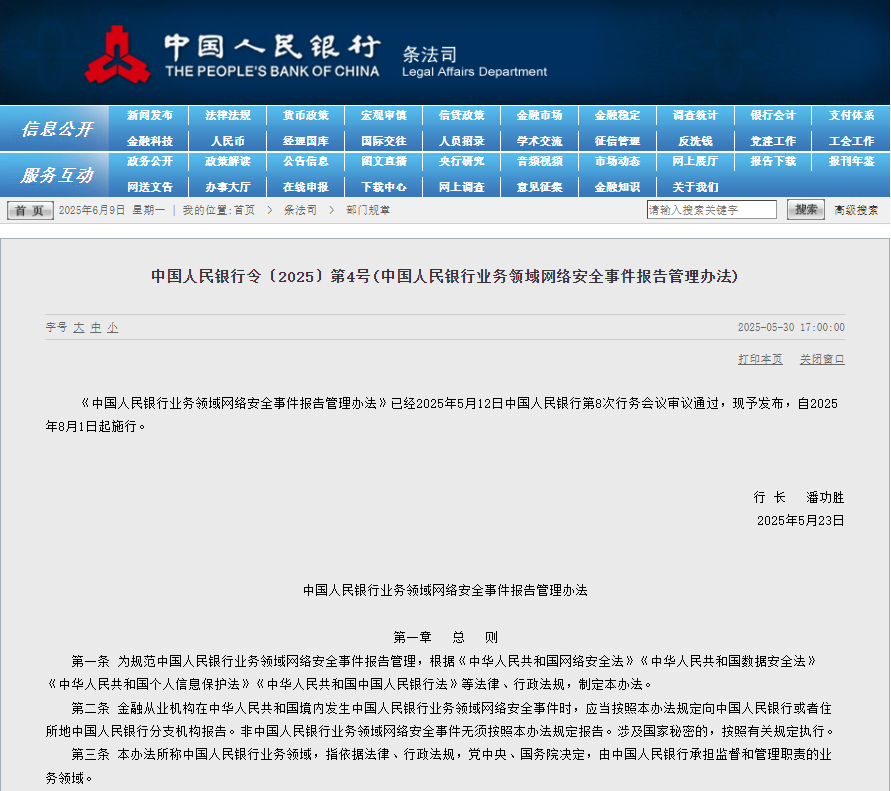Select 人员招录 navigation link

461,141
